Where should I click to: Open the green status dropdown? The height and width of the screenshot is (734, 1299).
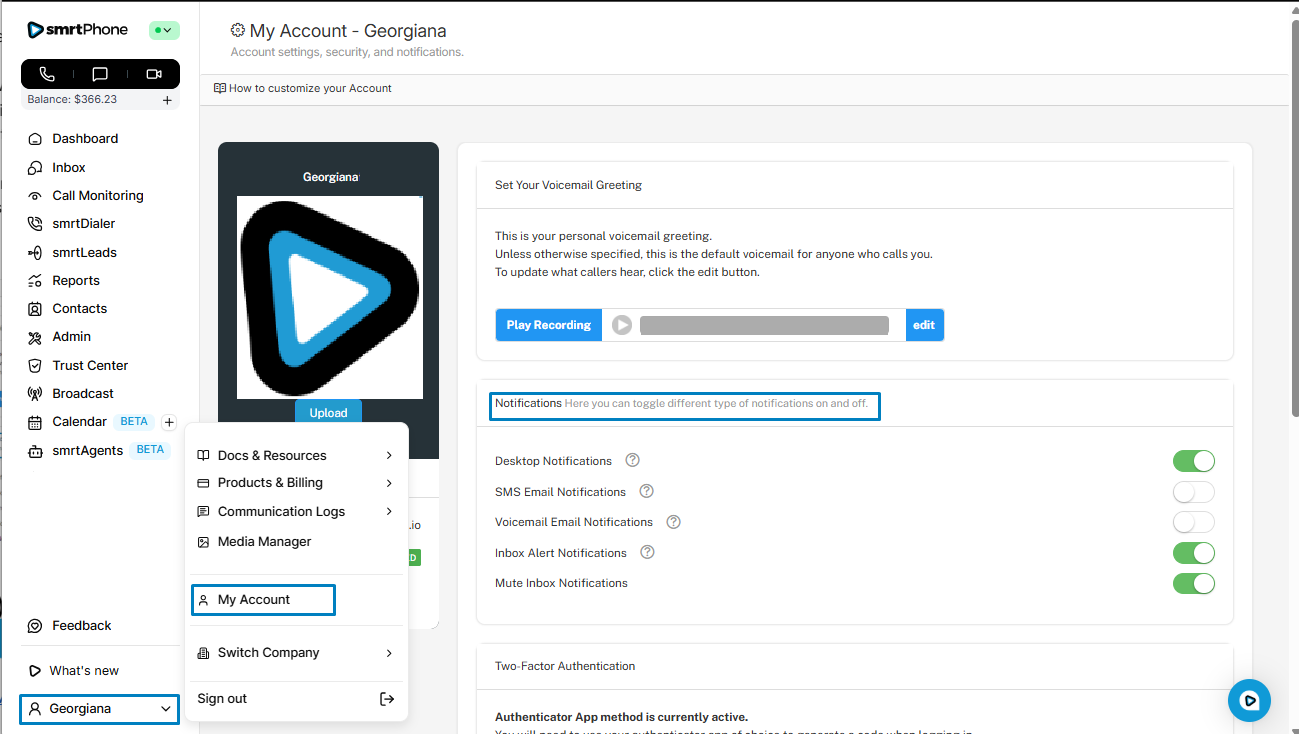pos(164,30)
